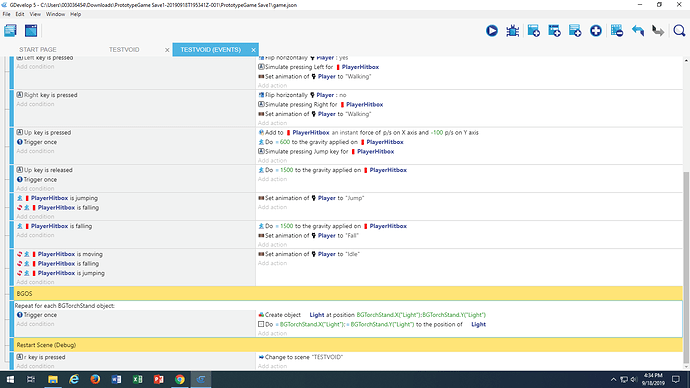Redo change arrow
690x388 pixels.
point(658,30)
